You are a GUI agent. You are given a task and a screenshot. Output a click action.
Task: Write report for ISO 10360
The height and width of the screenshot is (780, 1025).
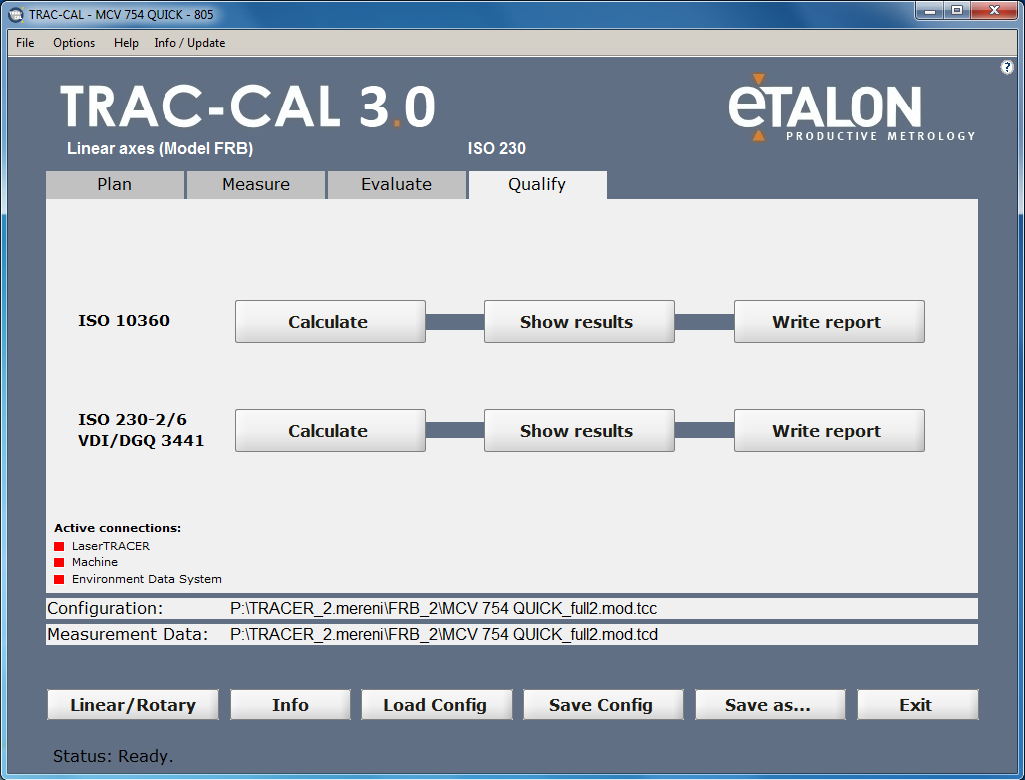coord(829,322)
